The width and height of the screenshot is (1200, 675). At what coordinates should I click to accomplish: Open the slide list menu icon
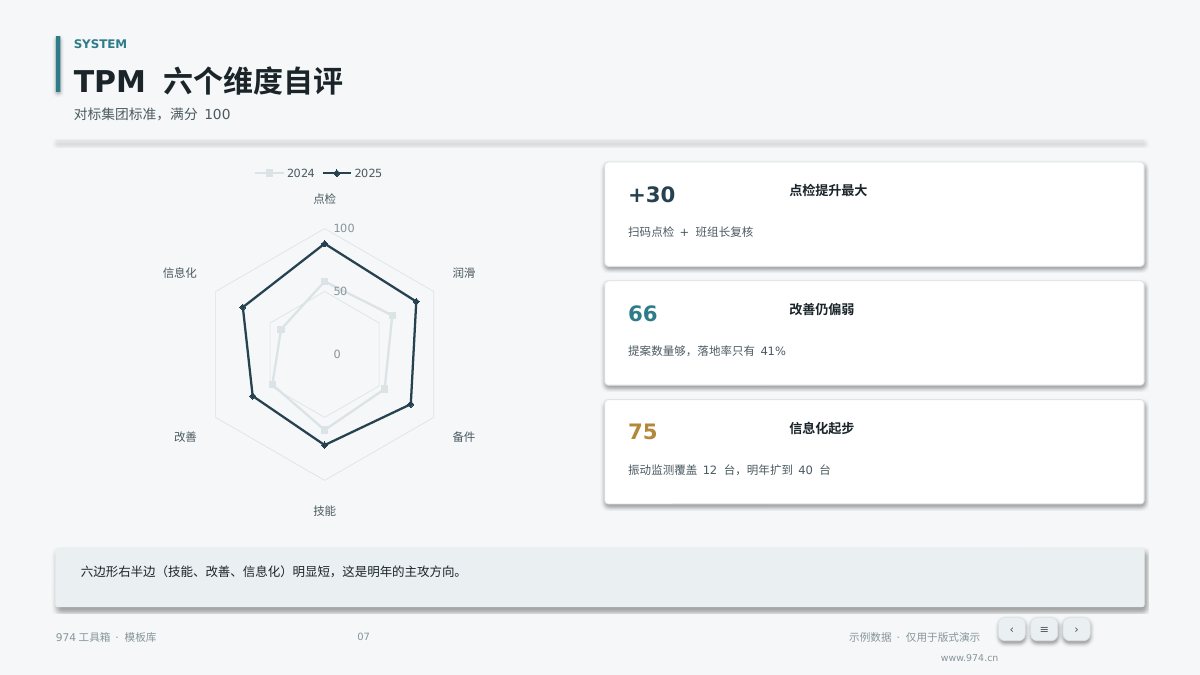(x=1044, y=629)
